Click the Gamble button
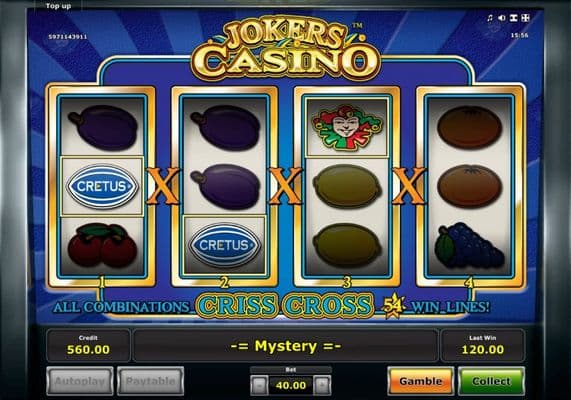Image resolution: width=571 pixels, height=400 pixels. [421, 381]
